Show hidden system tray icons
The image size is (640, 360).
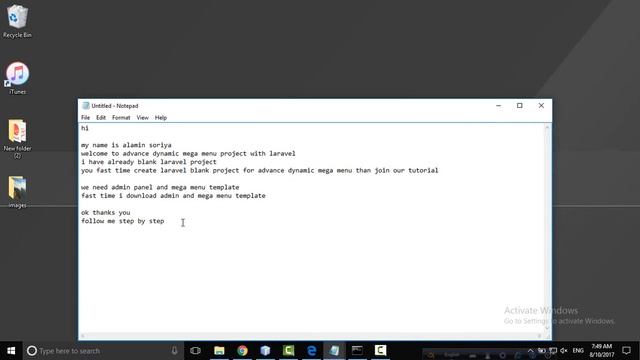pos(530,351)
